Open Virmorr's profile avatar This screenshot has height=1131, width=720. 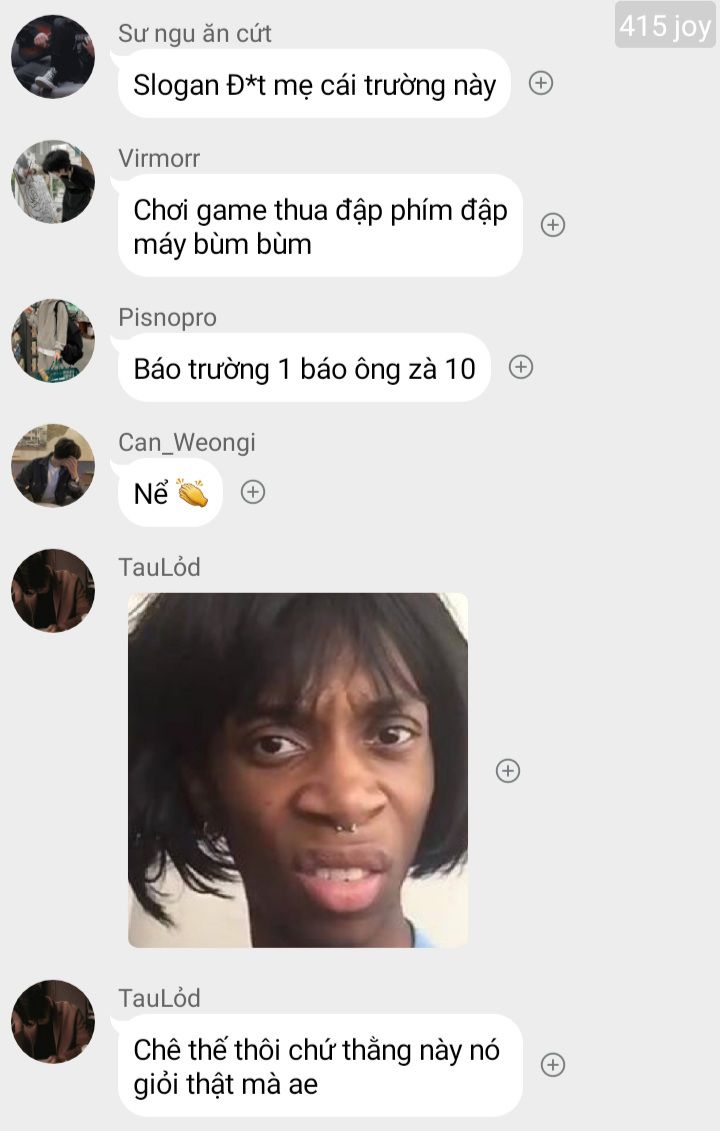tap(53, 181)
